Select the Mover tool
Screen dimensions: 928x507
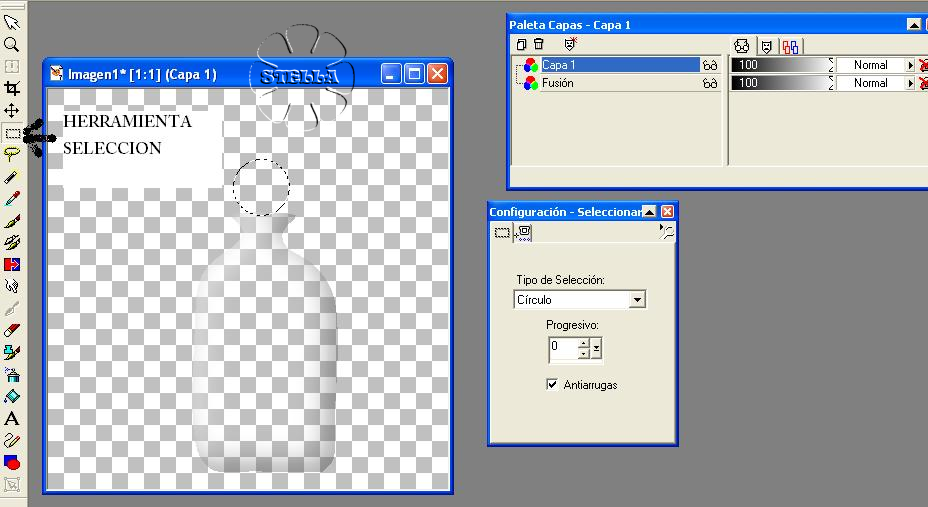pyautogui.click(x=12, y=110)
